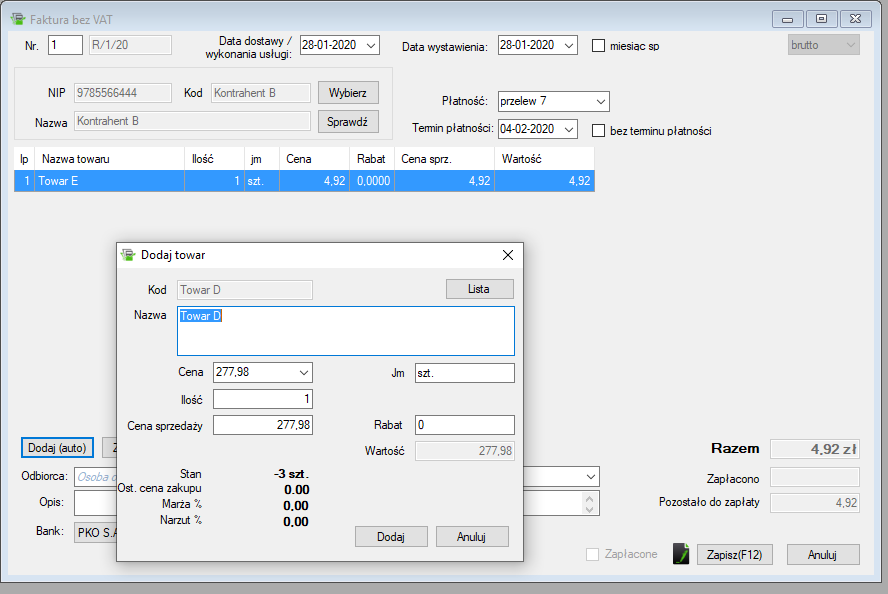Screen dimensions: 888x594
Task: Maximize the Faktura bez VAT window
Action: (x=821, y=19)
